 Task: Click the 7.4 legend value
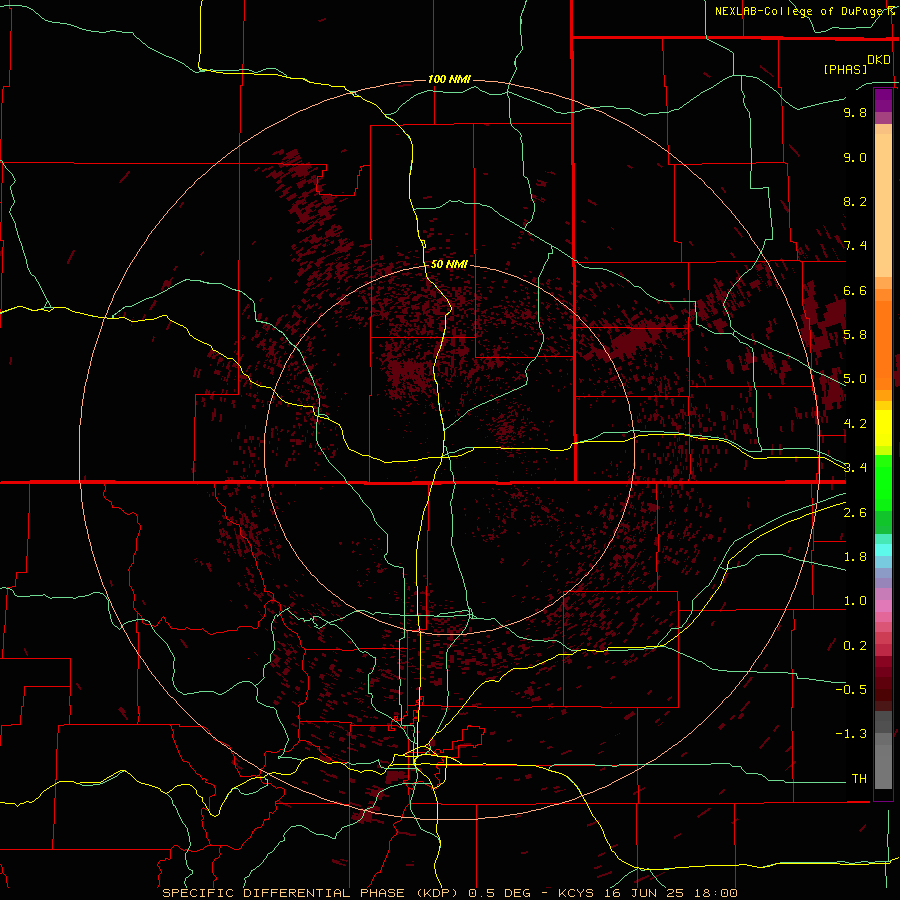click(855, 246)
